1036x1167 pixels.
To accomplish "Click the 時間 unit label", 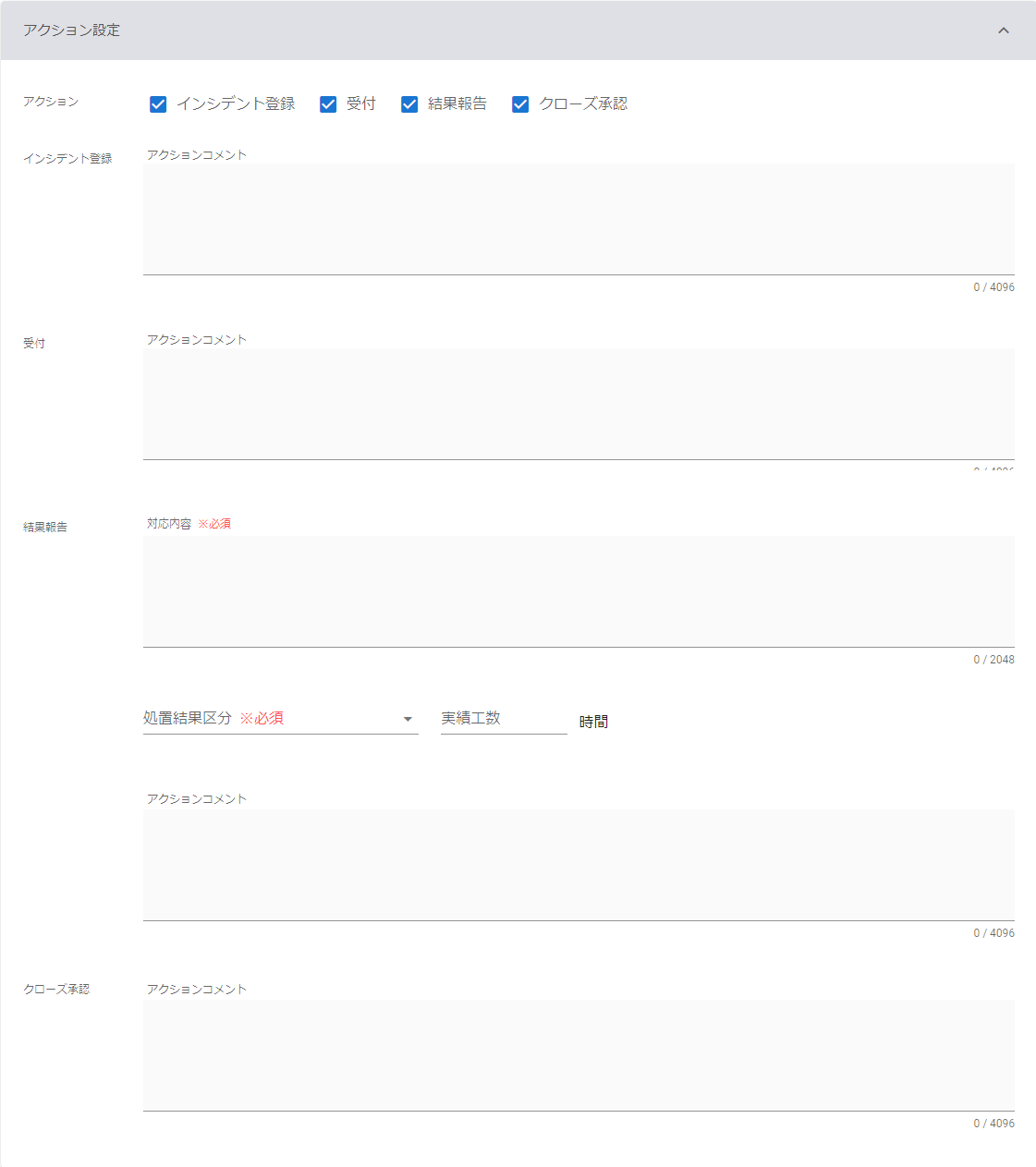I will pyautogui.click(x=593, y=722).
